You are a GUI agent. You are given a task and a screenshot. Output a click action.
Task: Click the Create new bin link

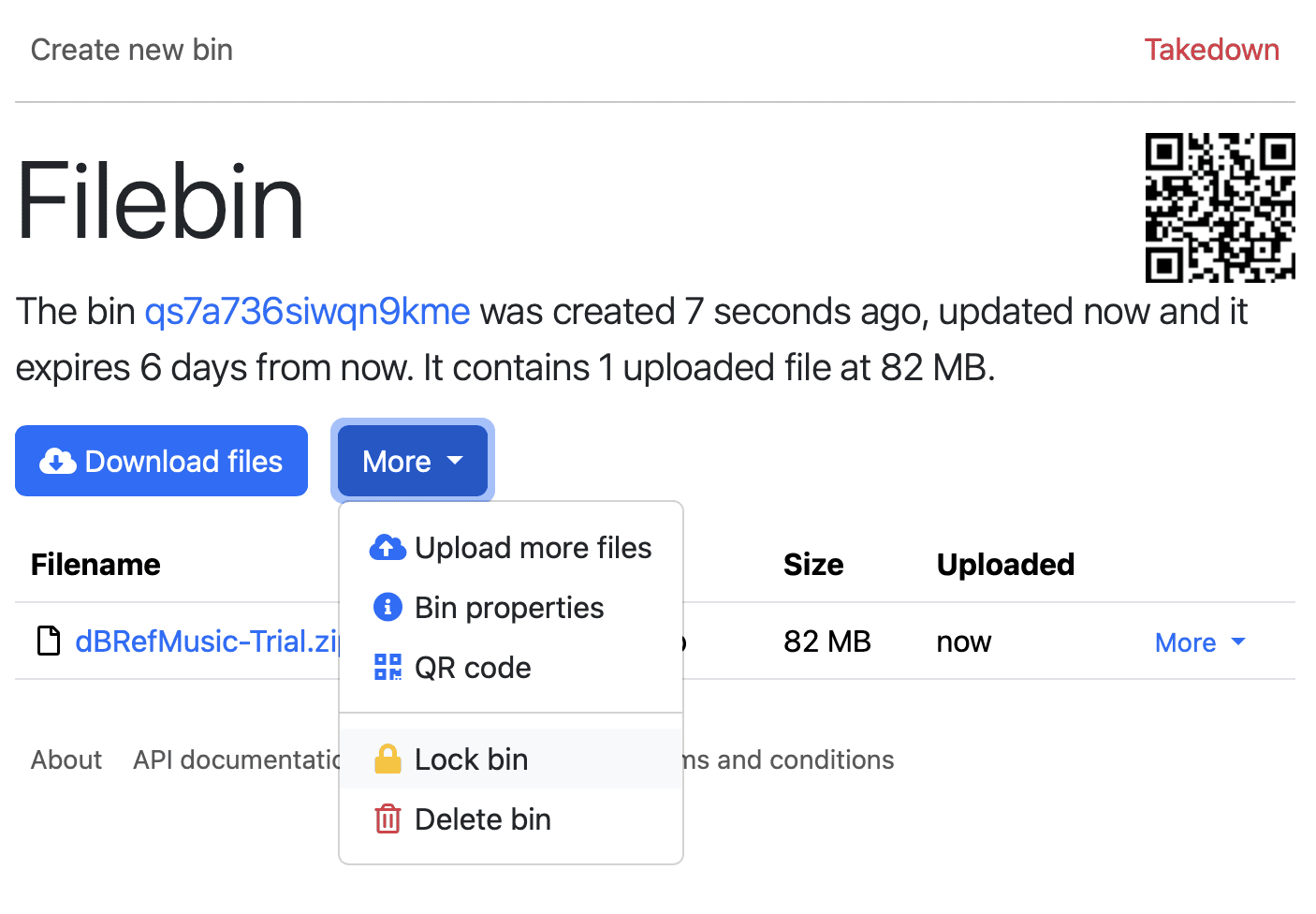132,50
